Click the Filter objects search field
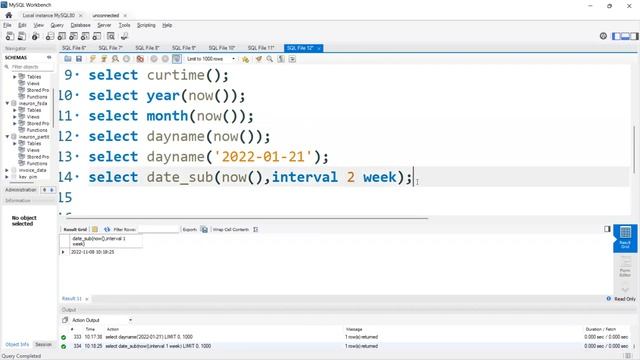 tap(29, 67)
